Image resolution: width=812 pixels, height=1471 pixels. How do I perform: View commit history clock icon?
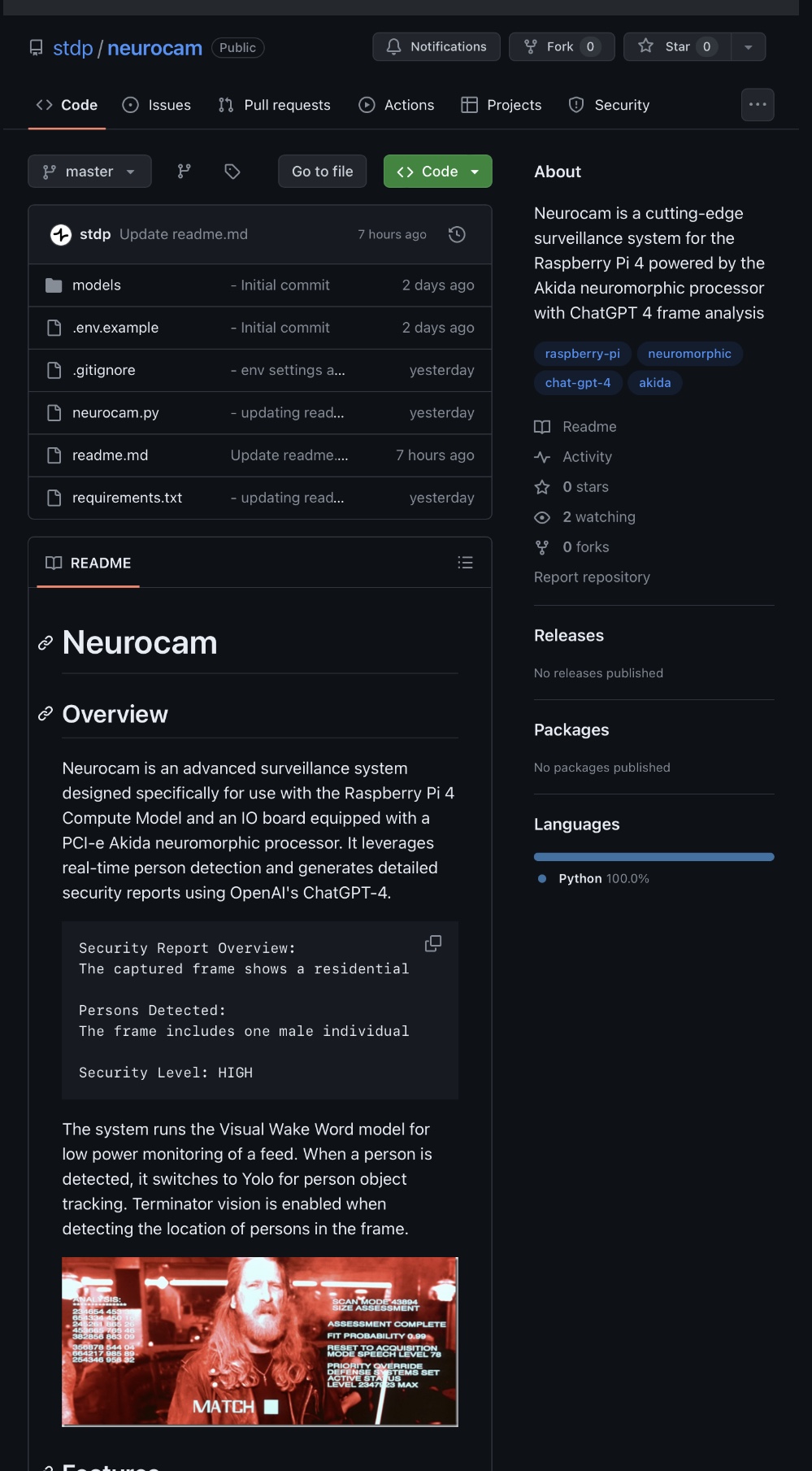pos(457,234)
